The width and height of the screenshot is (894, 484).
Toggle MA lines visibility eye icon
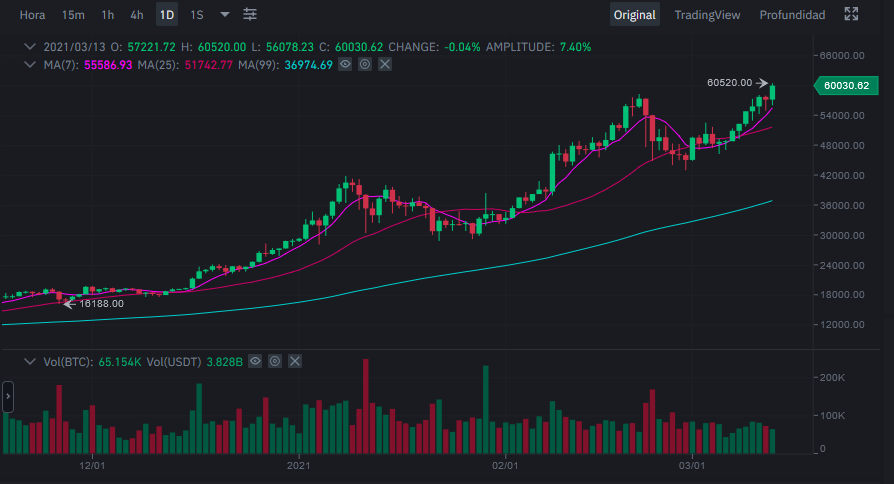[x=345, y=64]
